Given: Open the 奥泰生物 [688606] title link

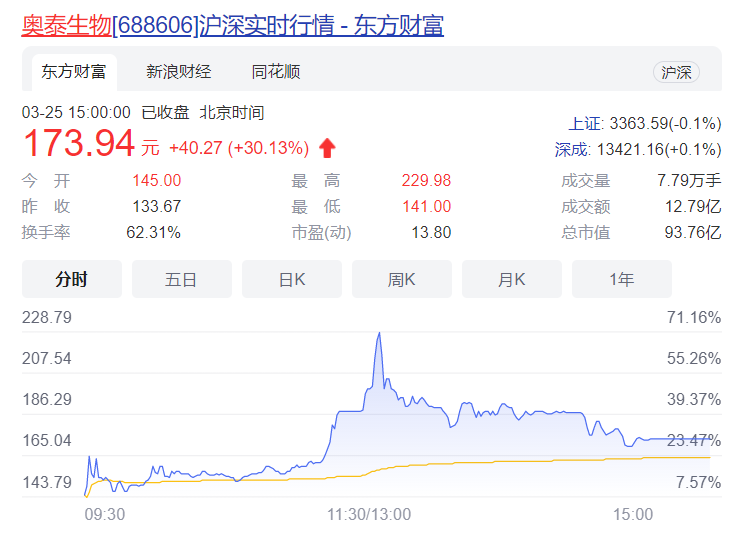Looking at the screenshot, I should (232, 25).
